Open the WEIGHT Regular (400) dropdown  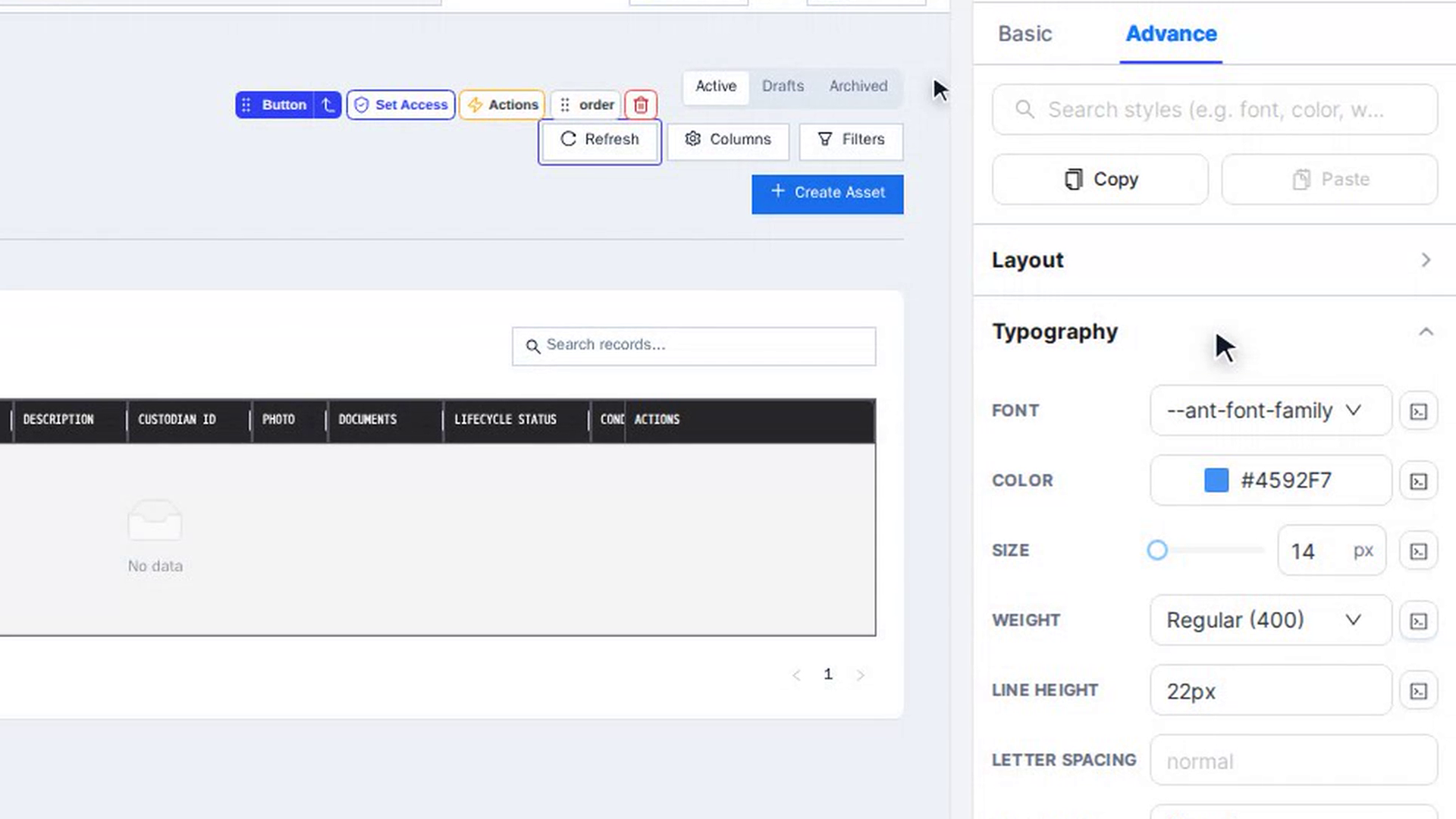[x=1271, y=620]
